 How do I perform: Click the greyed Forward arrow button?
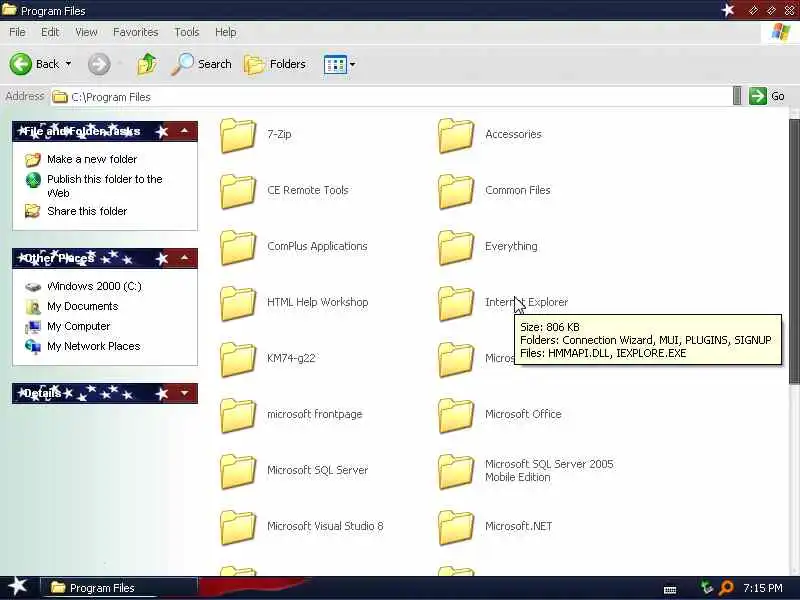[x=99, y=65]
